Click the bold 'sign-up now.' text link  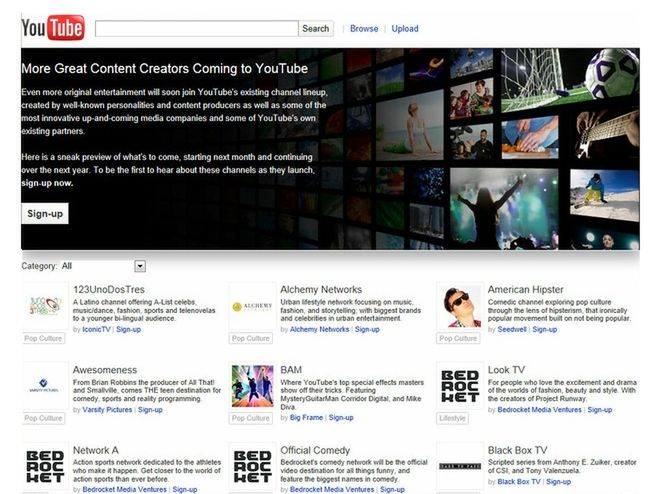coord(47,183)
